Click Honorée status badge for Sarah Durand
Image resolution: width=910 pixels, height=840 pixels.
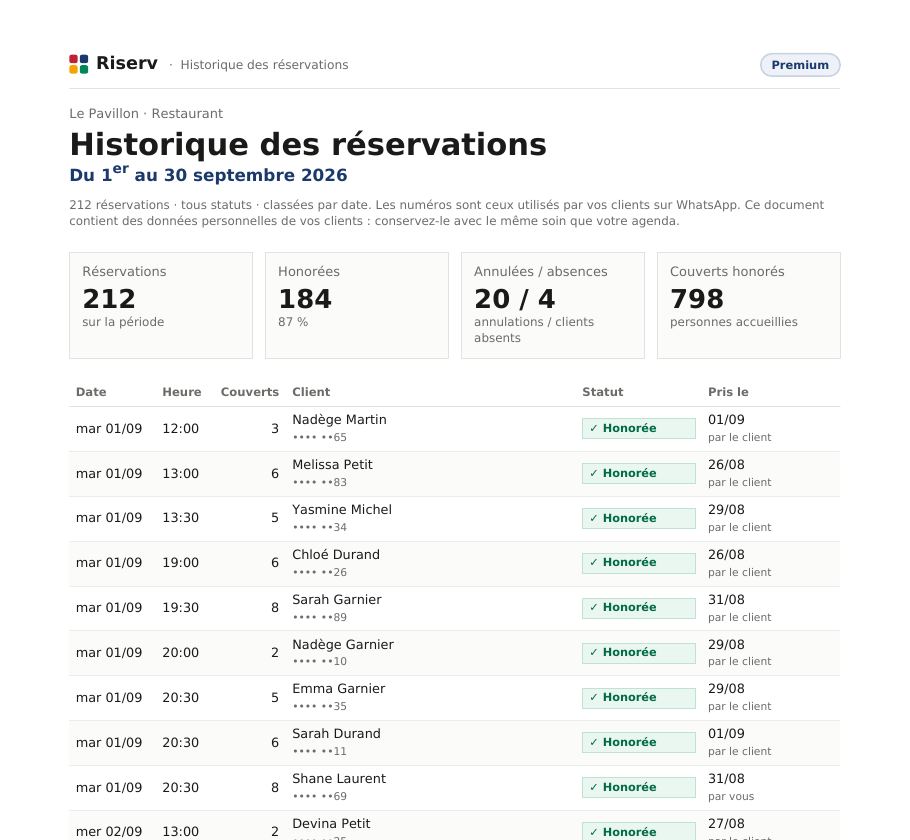pyautogui.click(x=638, y=742)
